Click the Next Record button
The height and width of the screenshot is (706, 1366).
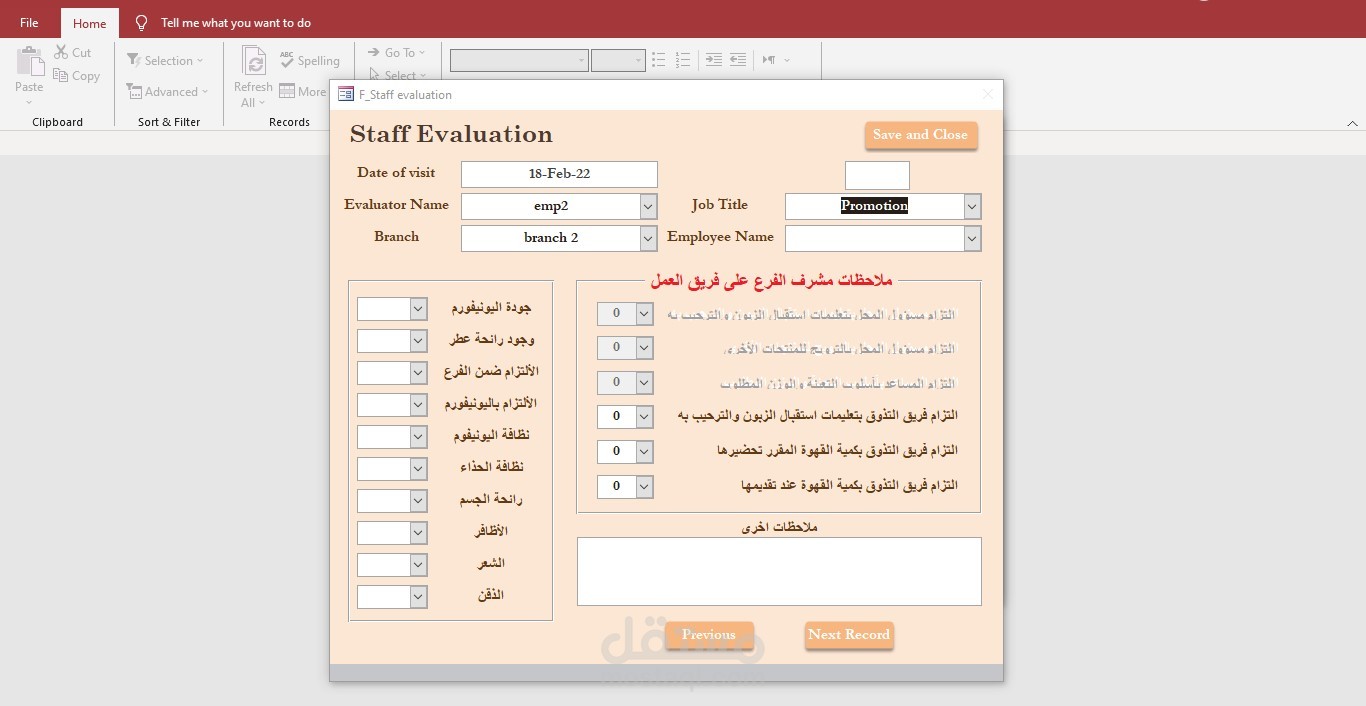click(848, 635)
